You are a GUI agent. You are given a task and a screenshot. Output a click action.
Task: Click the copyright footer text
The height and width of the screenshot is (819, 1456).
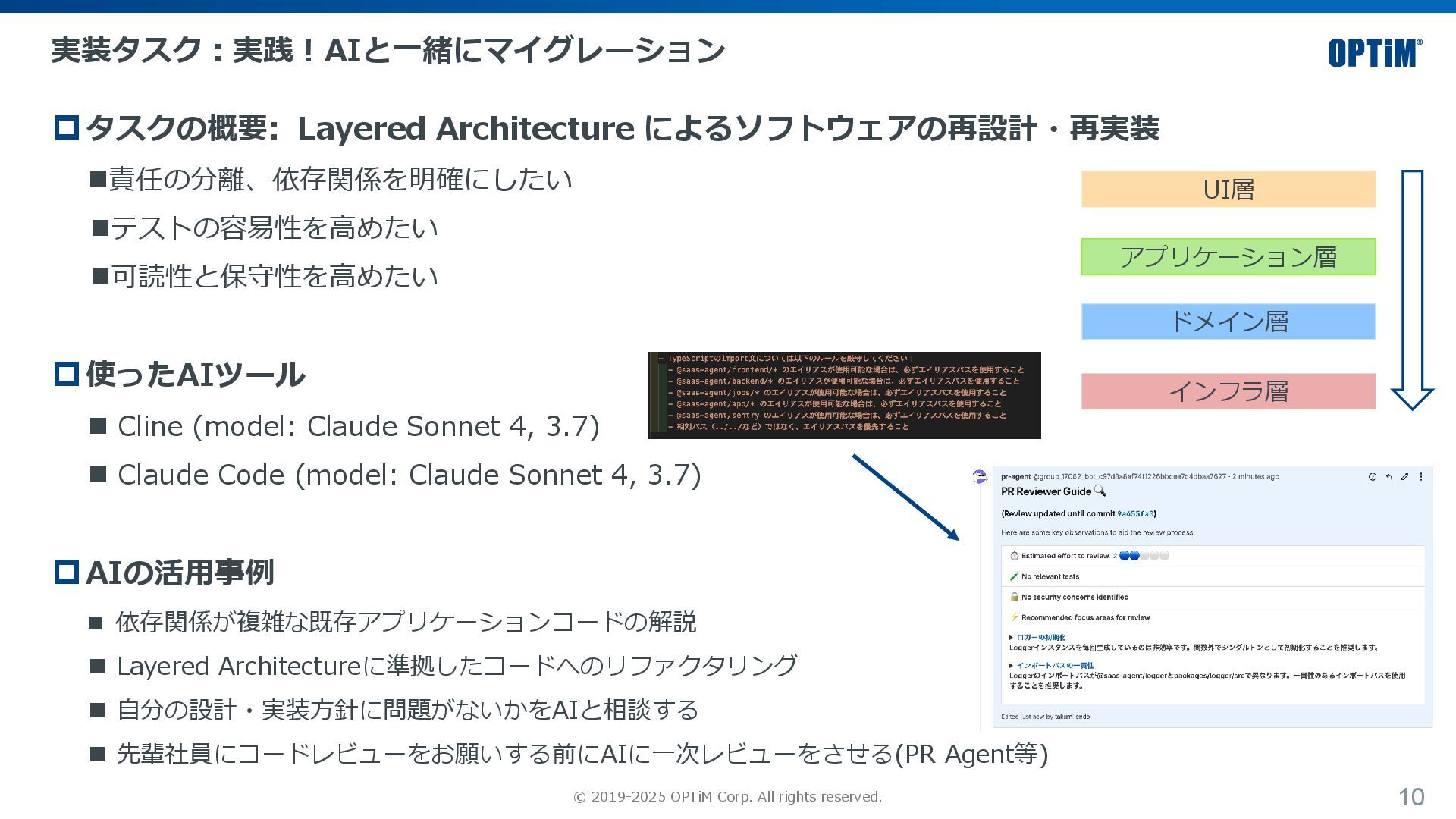[727, 797]
